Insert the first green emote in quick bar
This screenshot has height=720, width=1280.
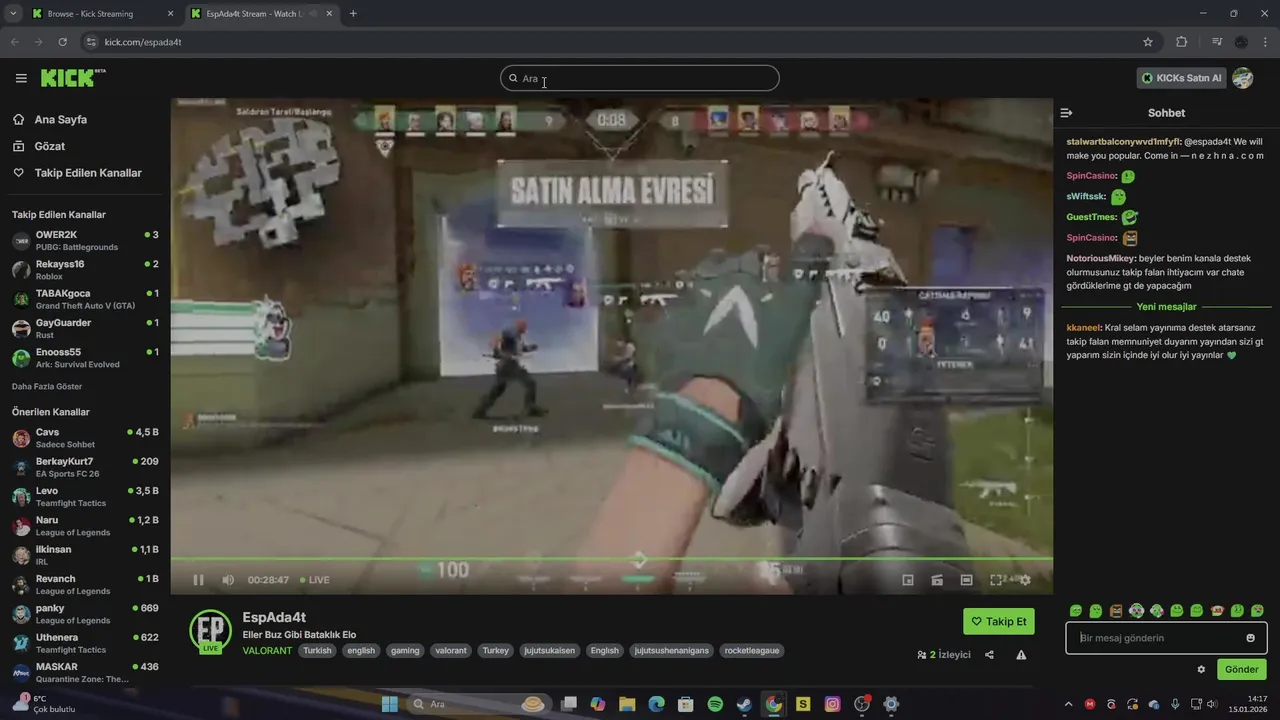click(1076, 610)
